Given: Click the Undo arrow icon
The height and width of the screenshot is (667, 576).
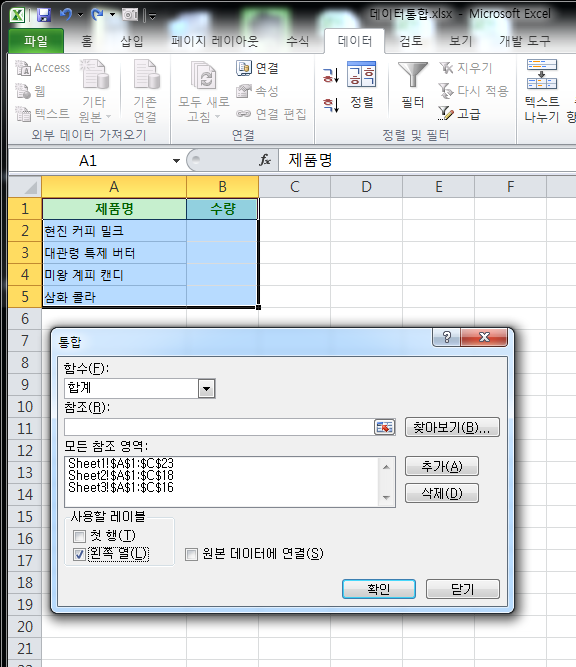Looking at the screenshot, I should 66,15.
